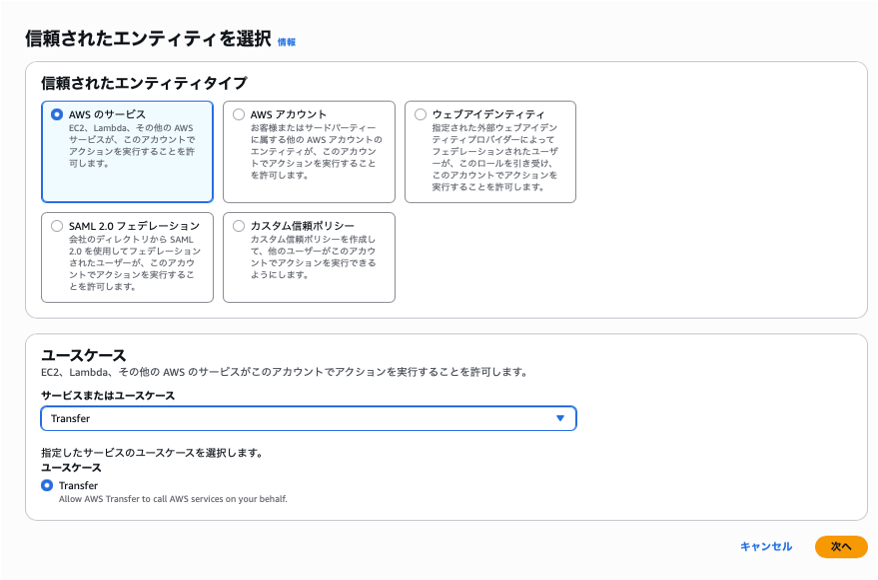This screenshot has width=878, height=580.
Task: Click the ウェブアイデンティティ card description text
Action: [x=495, y=157]
